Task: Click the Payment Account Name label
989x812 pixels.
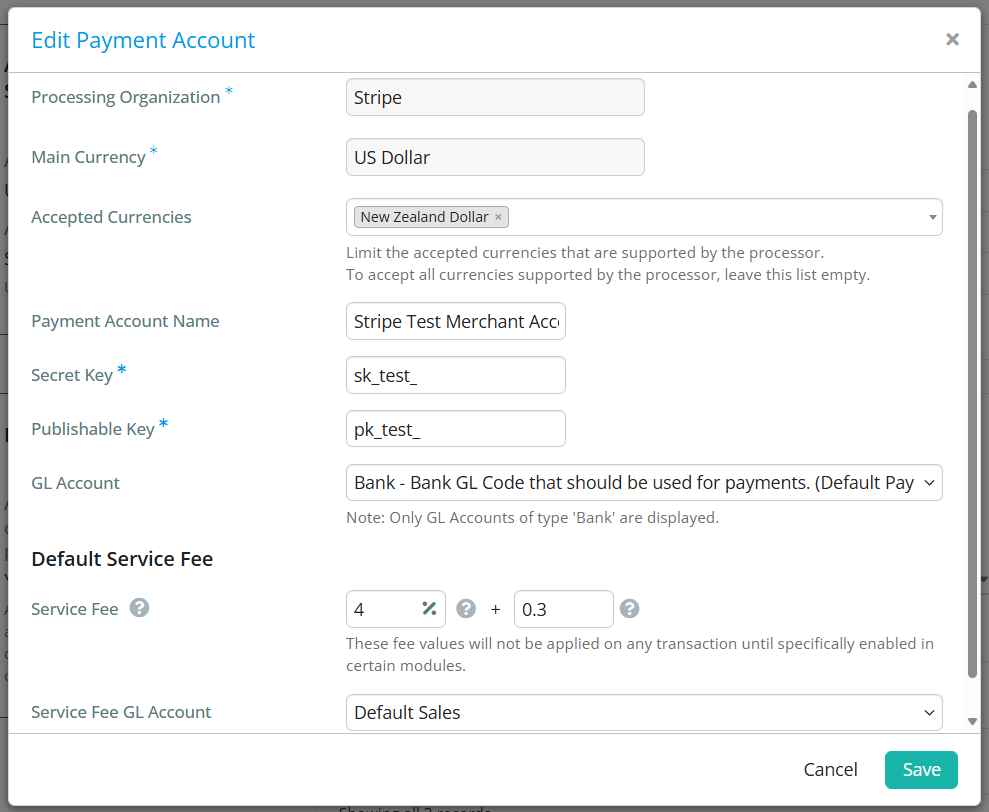Action: (125, 321)
